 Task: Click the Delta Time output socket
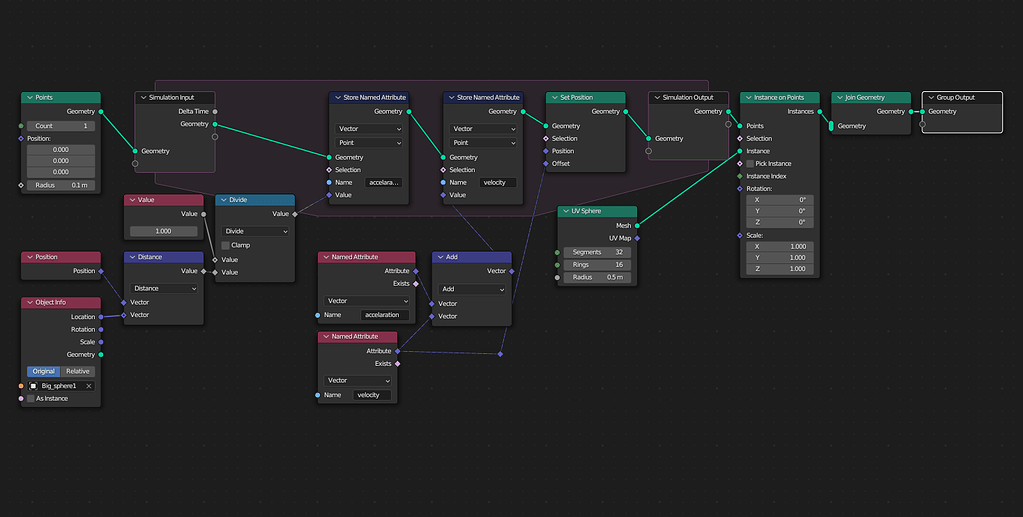pos(215,112)
